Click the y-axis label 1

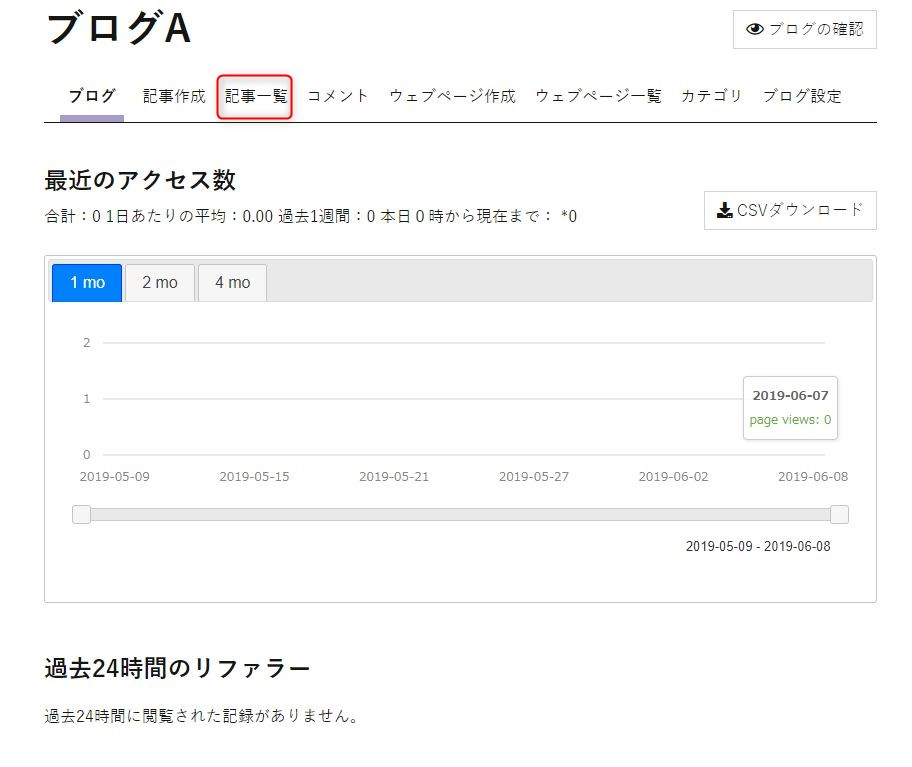pyautogui.click(x=87, y=399)
